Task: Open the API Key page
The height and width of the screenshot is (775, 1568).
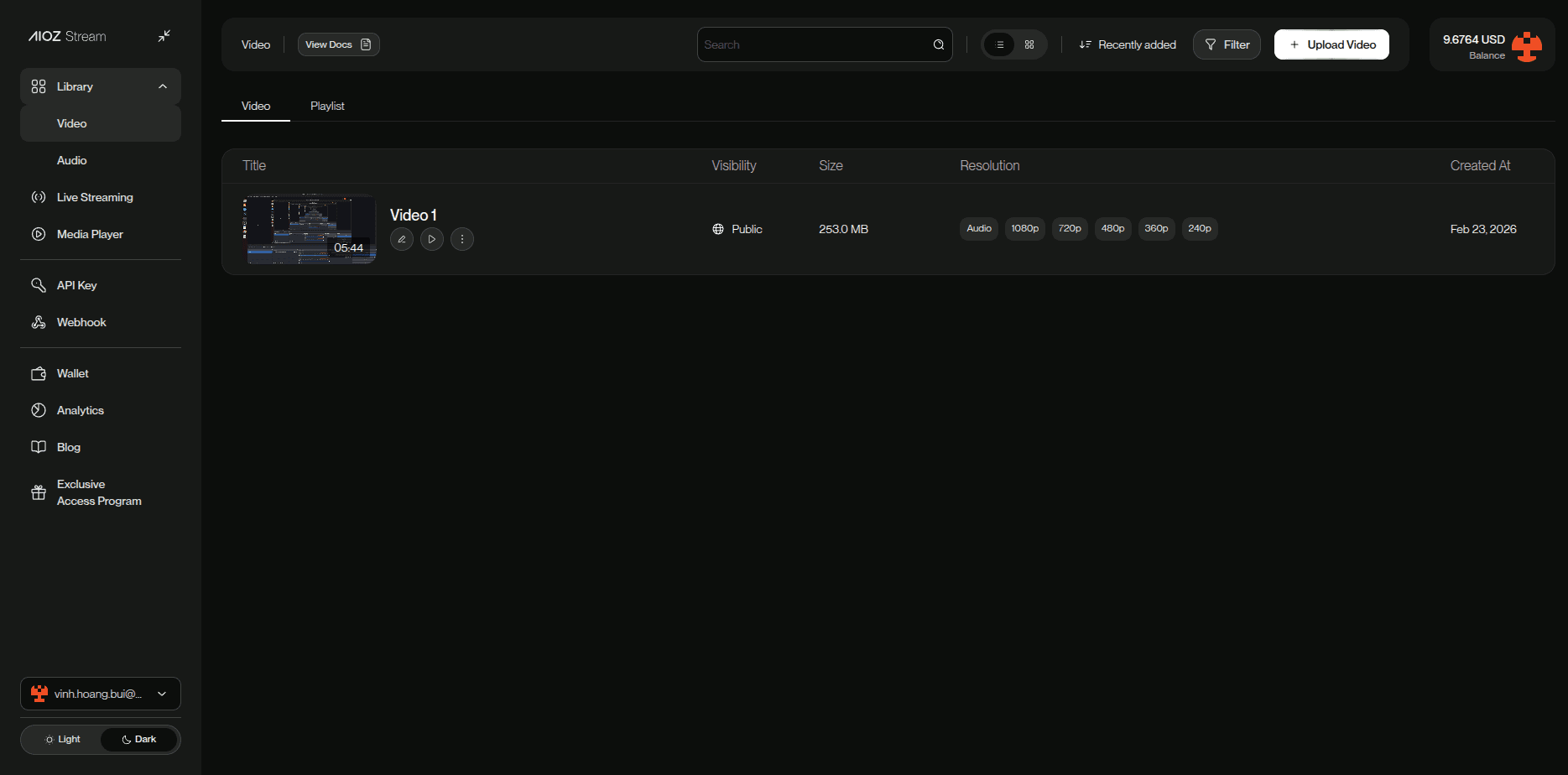Action: coord(76,285)
